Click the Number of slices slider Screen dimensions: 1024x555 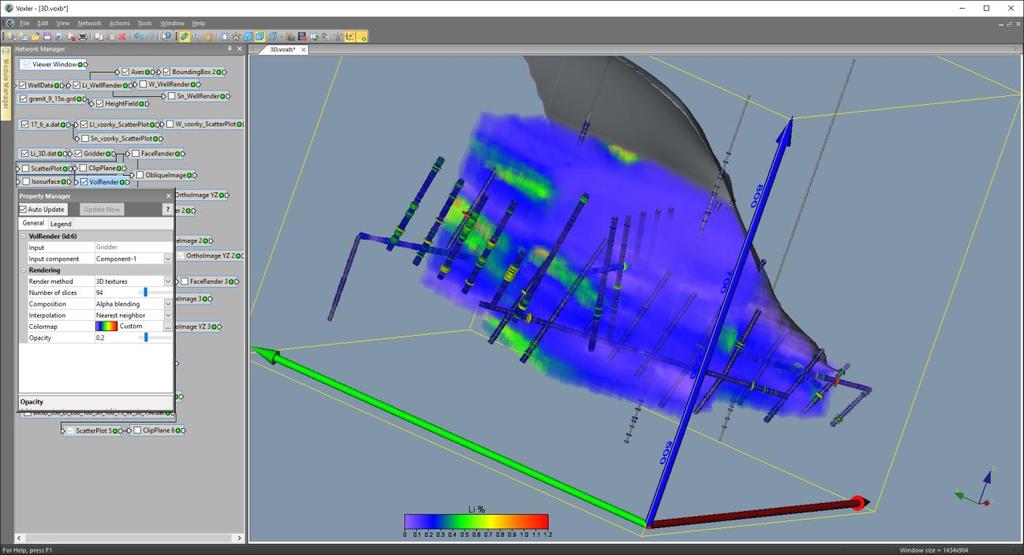pos(146,293)
